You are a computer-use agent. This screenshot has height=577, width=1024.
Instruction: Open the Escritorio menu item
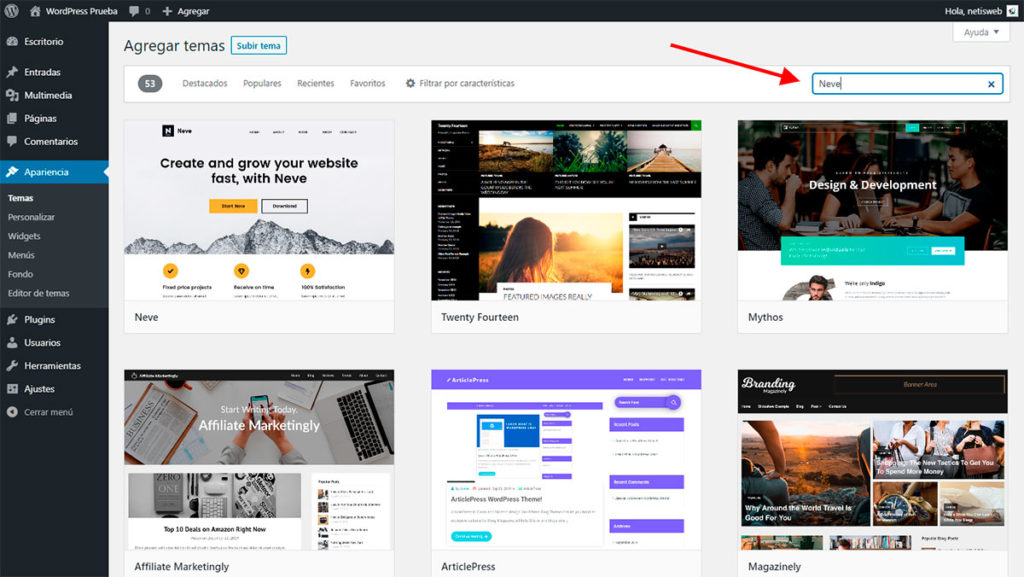pyautogui.click(x=44, y=41)
